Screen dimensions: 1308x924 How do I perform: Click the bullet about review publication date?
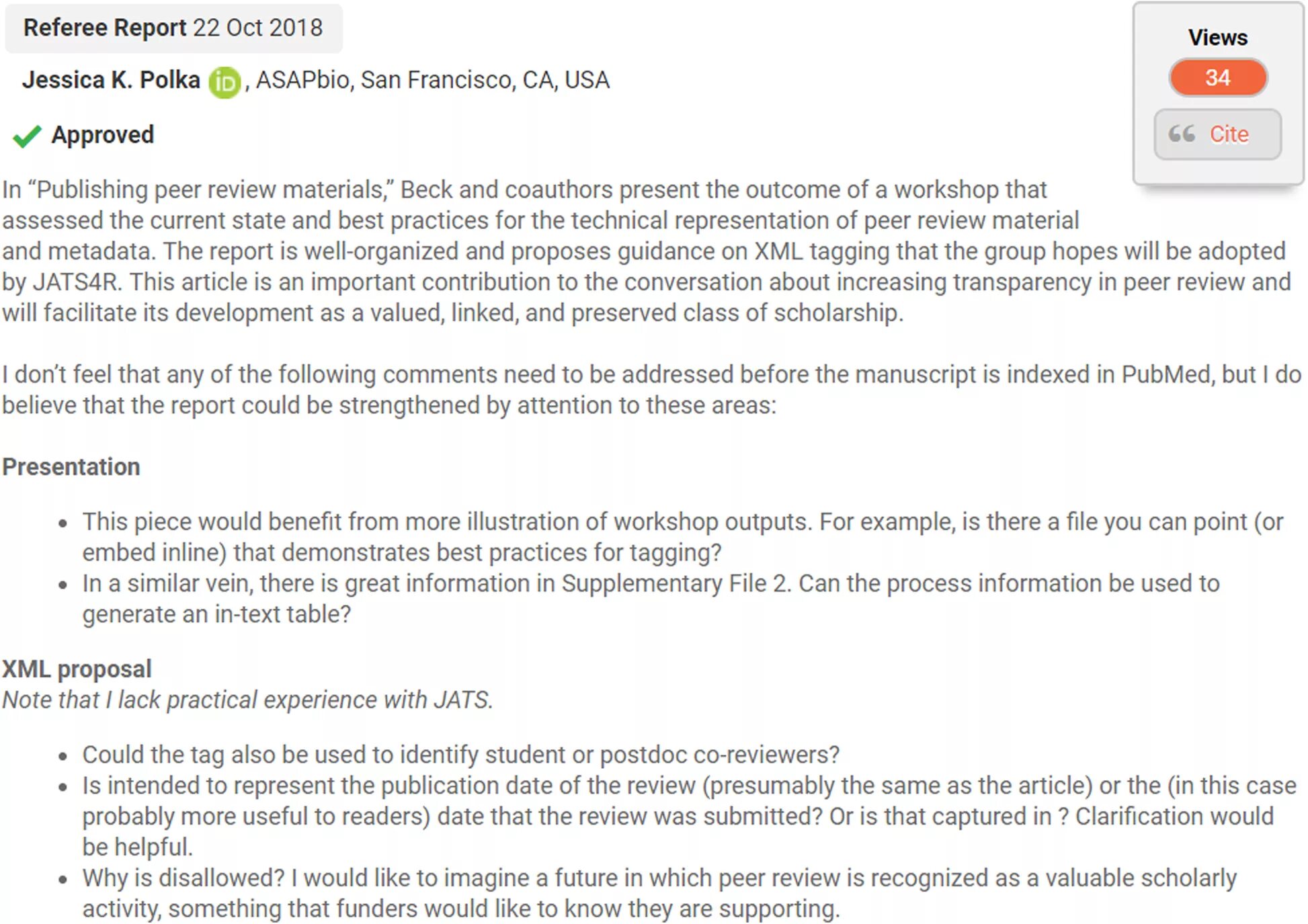(x=689, y=816)
